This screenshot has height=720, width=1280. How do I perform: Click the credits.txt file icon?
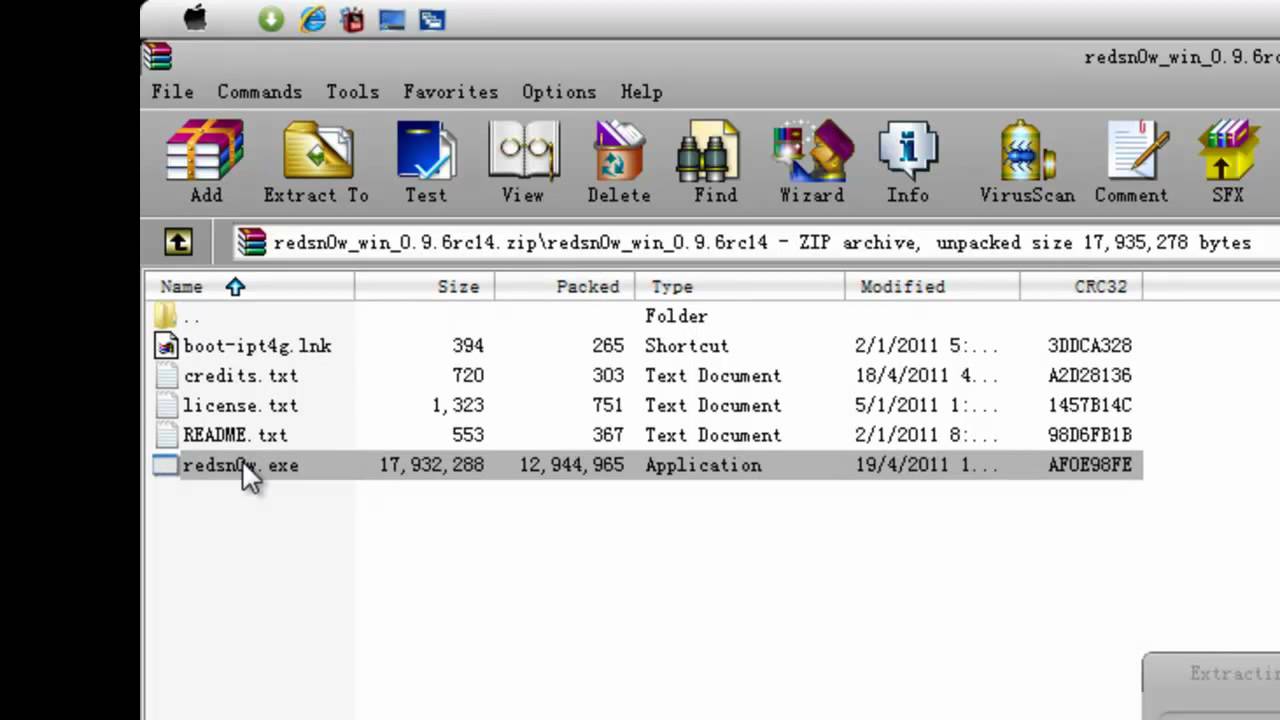[166, 376]
